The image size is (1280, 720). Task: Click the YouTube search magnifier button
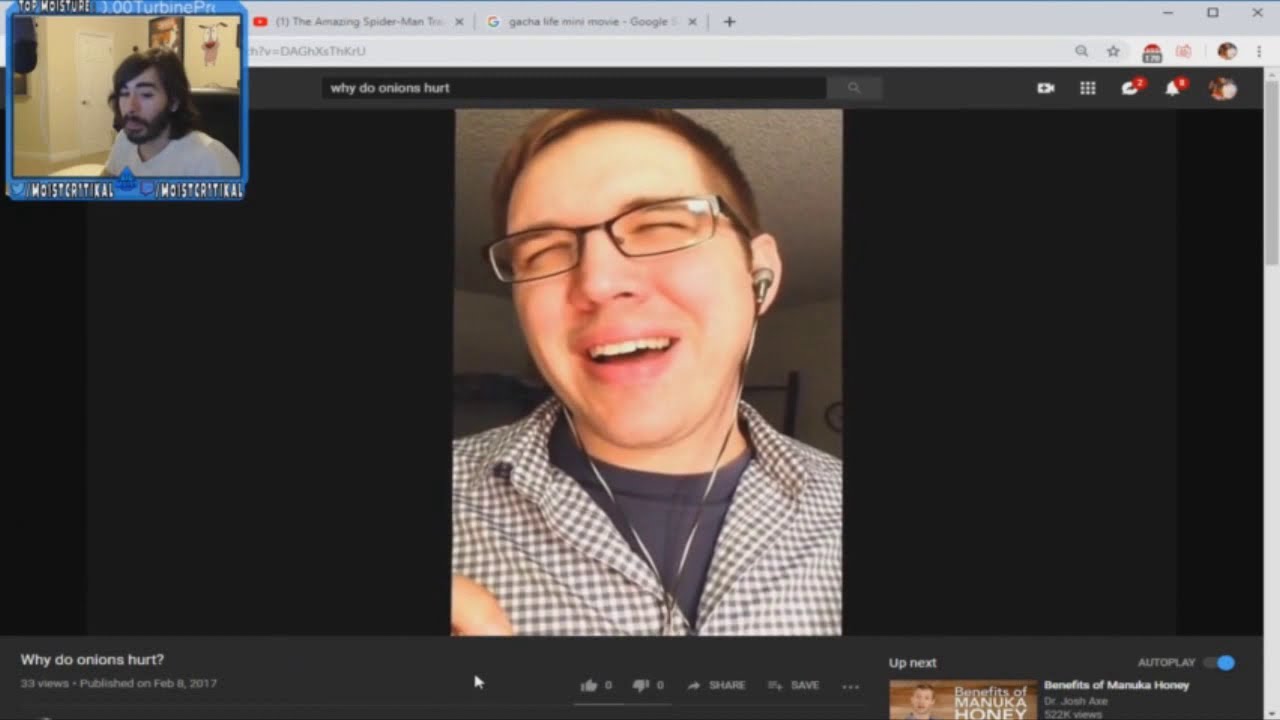coord(854,88)
